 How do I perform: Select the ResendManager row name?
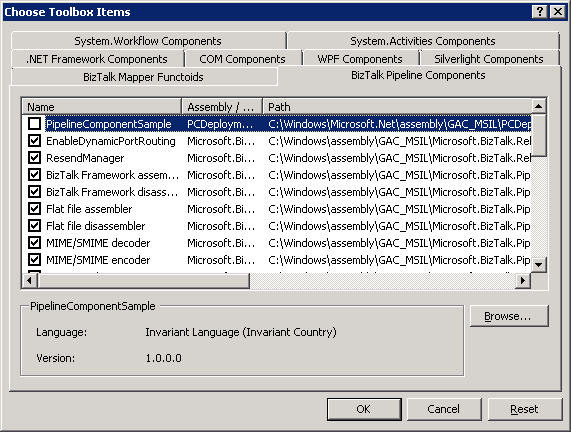85,158
